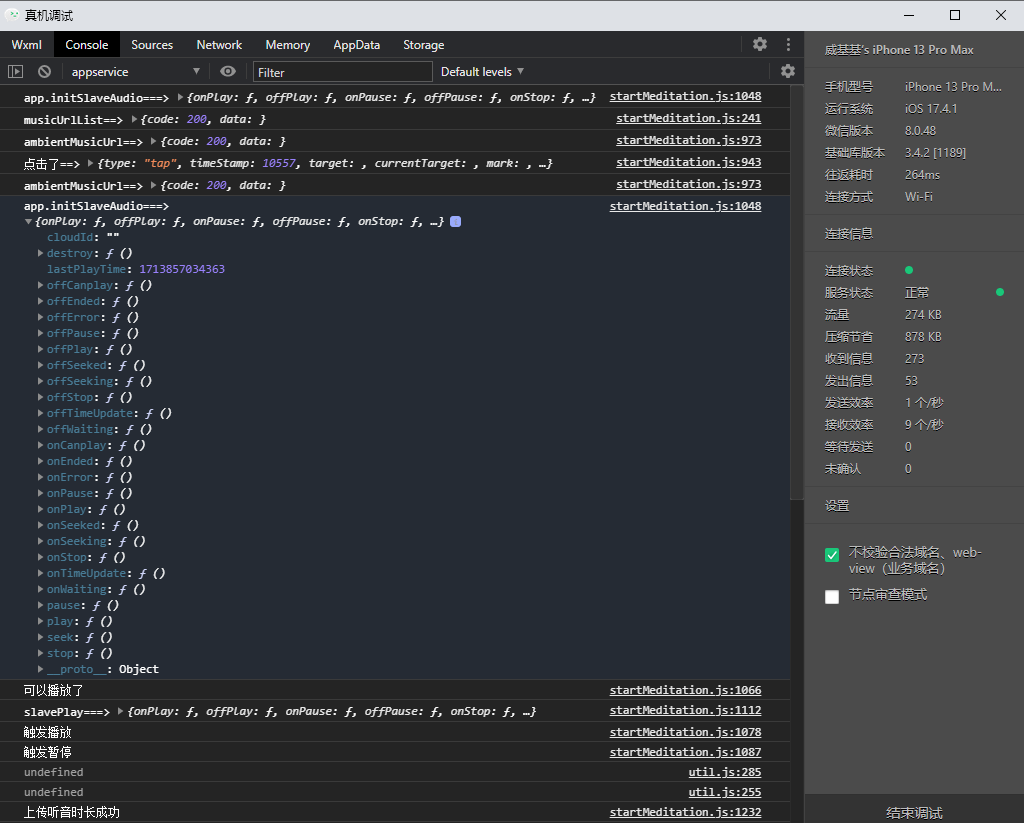
Task: Expand the 点击了 tap event object
Action: [x=91, y=163]
